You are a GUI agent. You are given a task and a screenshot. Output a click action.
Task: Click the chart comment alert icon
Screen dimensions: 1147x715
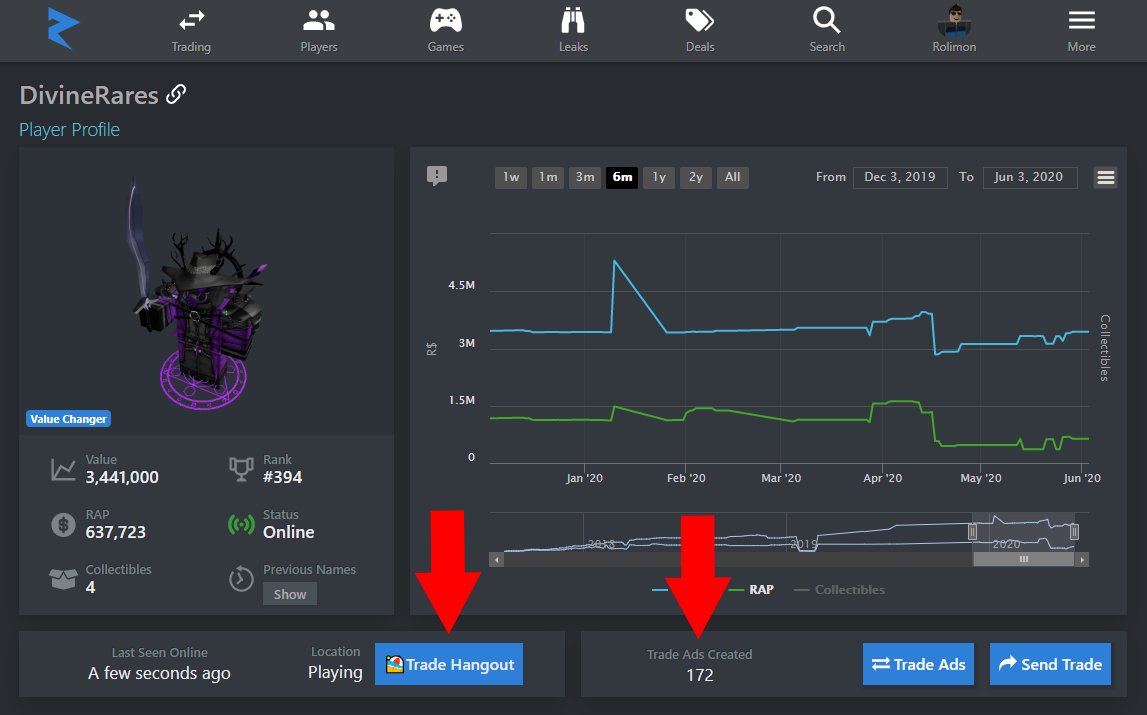(437, 176)
